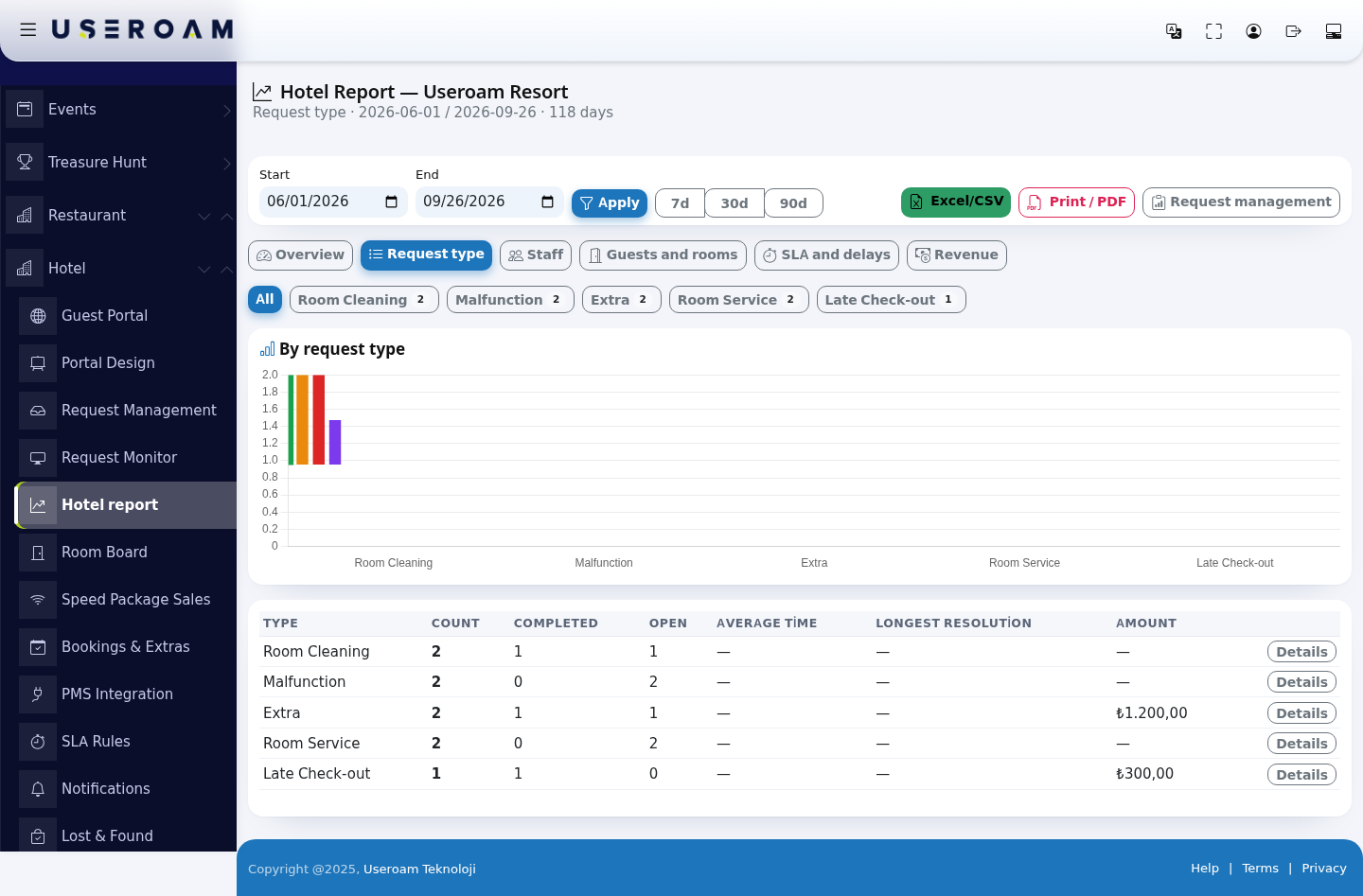The height and width of the screenshot is (896, 1363).
Task: Filter by Late Check-out chip
Action: (892, 300)
